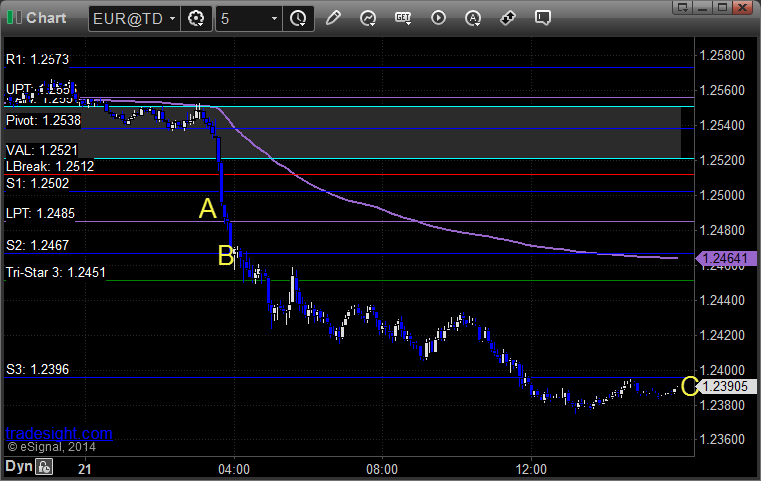Click the yellow A annotation on chart
Viewport: 761px width, 481px height.
tap(208, 209)
